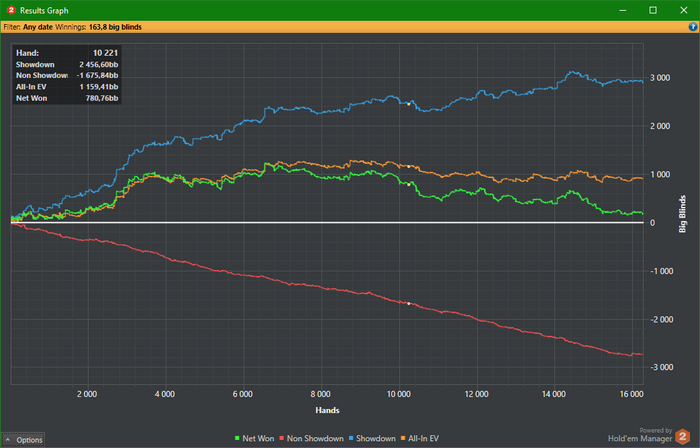Screen dimensions: 700x448
Task: Close the Results Graph window
Action: point(683,10)
